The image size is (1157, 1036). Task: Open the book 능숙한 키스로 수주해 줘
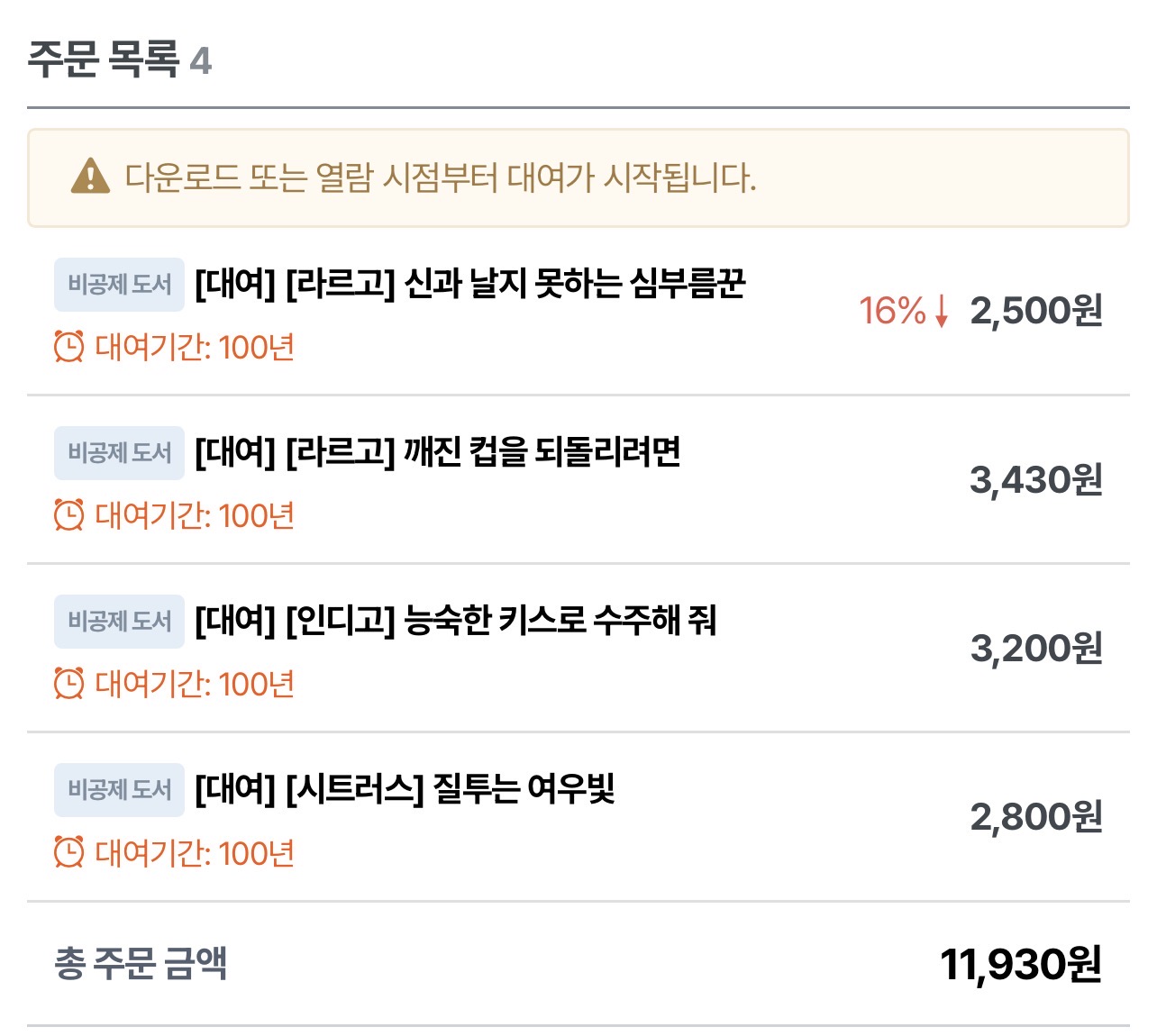(456, 622)
